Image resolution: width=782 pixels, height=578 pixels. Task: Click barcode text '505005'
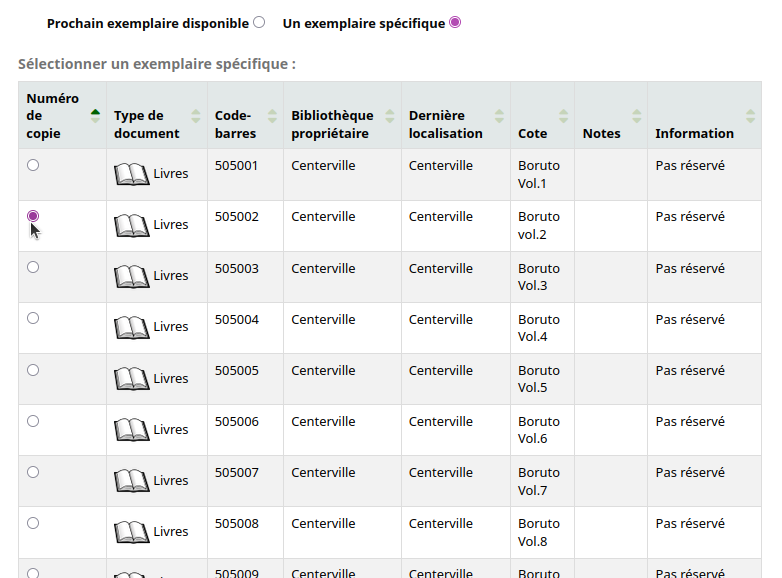tap(236, 371)
